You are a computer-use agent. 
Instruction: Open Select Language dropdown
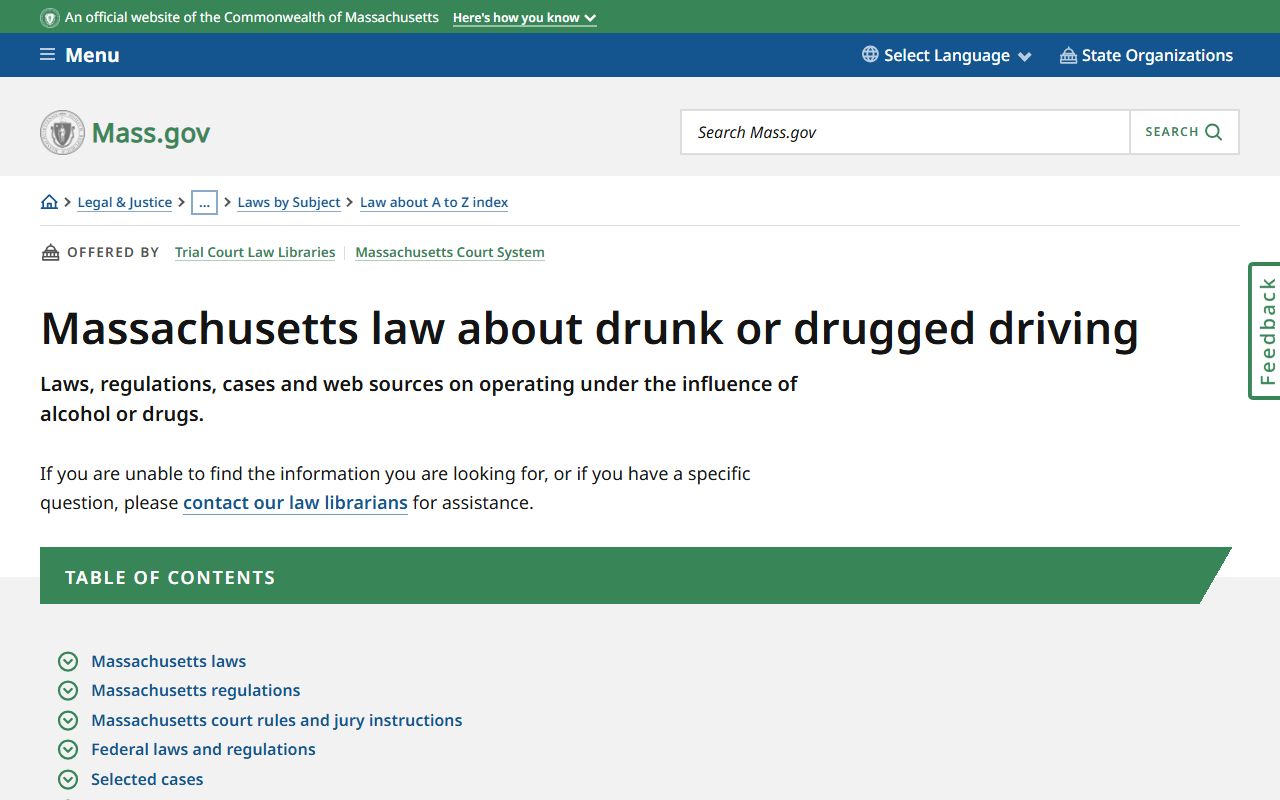(946, 55)
